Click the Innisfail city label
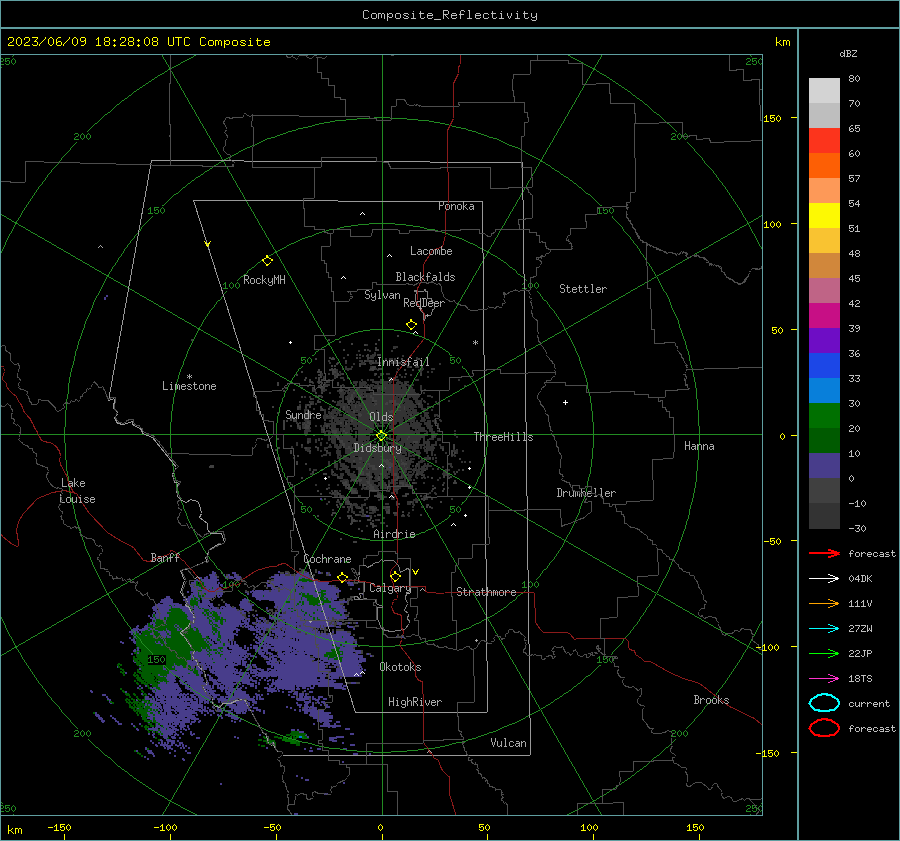The width and height of the screenshot is (900, 841). coord(403,362)
